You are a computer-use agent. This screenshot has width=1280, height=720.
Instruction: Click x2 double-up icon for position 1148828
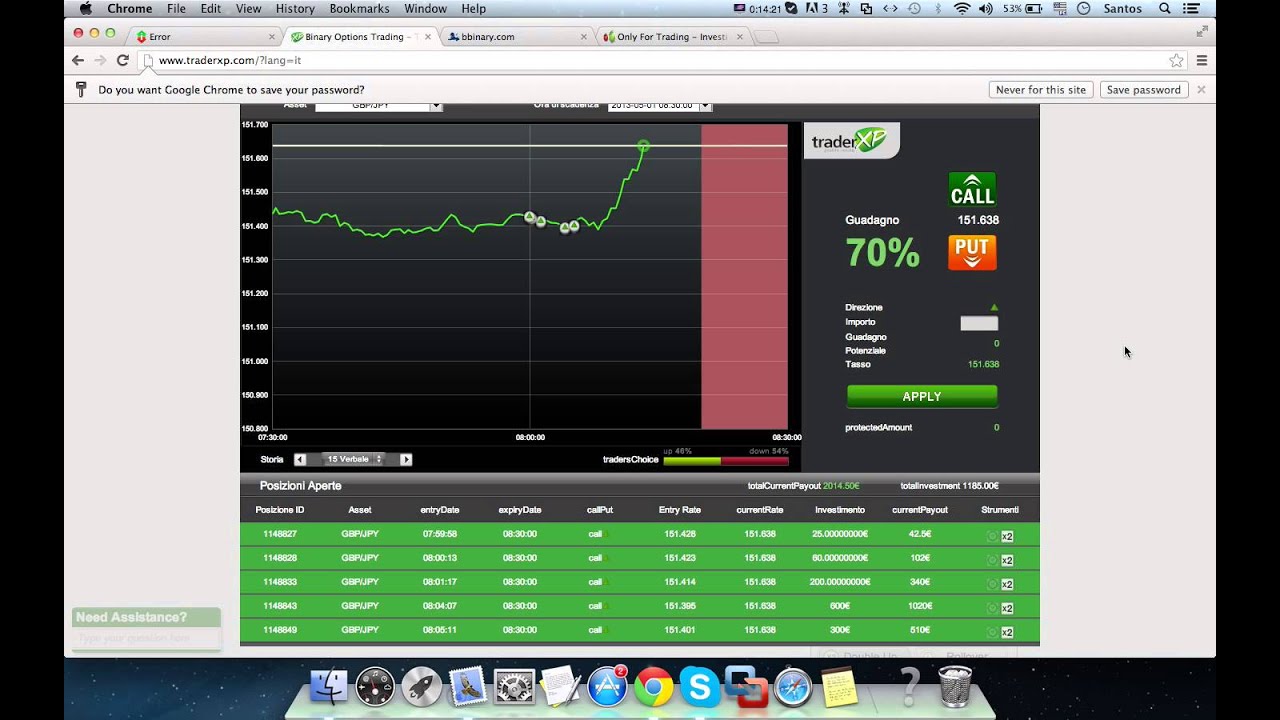click(x=1007, y=560)
